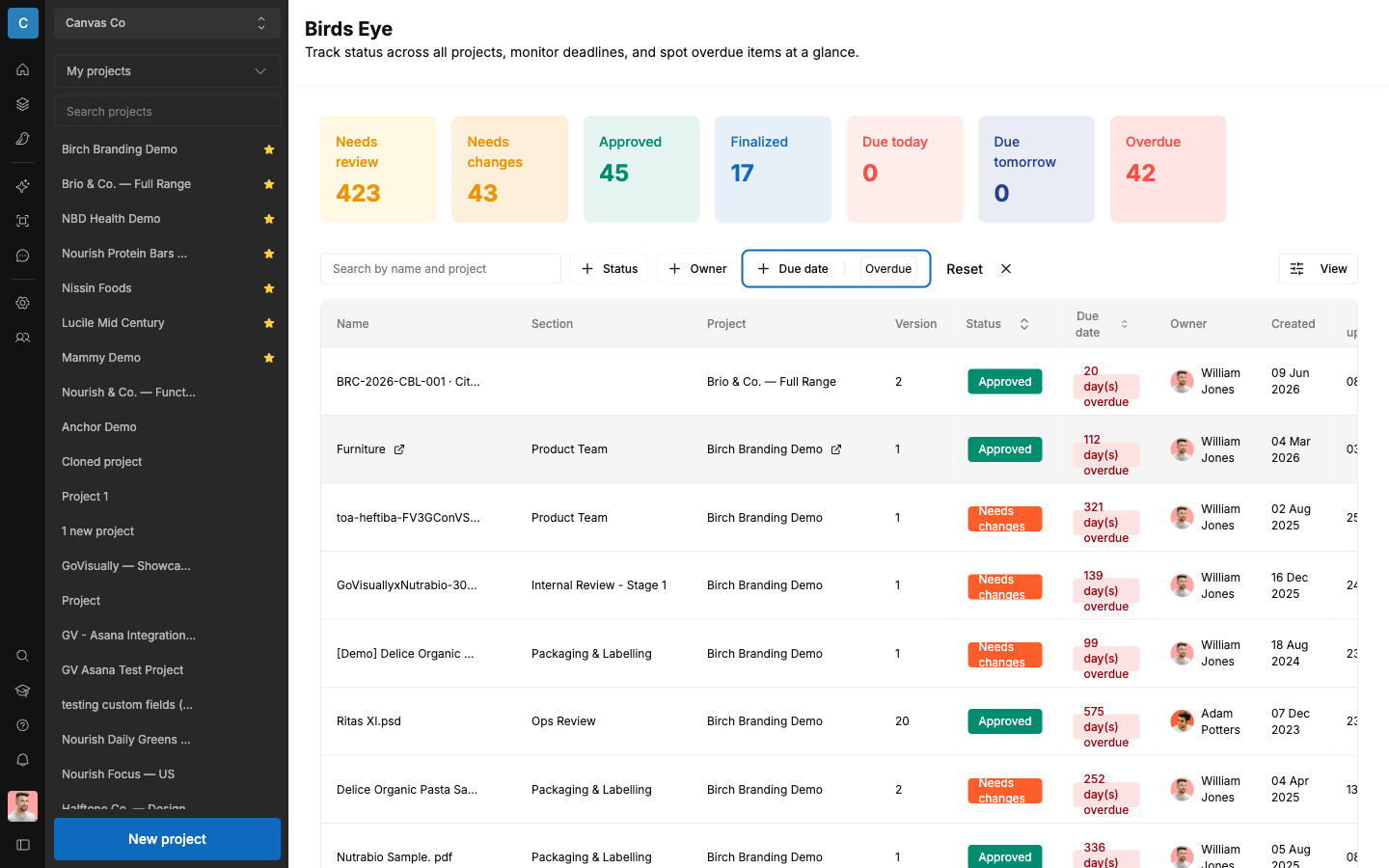Open the Delice Organic Pasta Sa... item
1389x868 pixels.
[407, 790]
